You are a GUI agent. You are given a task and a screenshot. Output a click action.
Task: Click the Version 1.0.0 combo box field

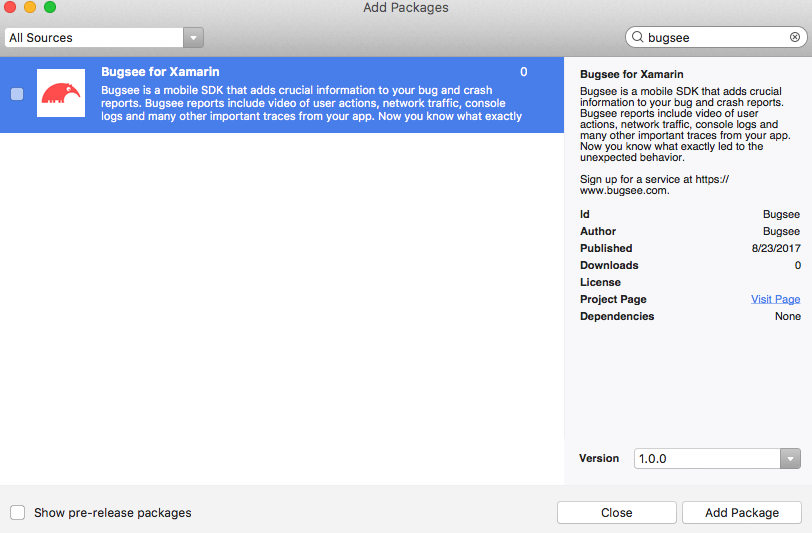point(717,458)
